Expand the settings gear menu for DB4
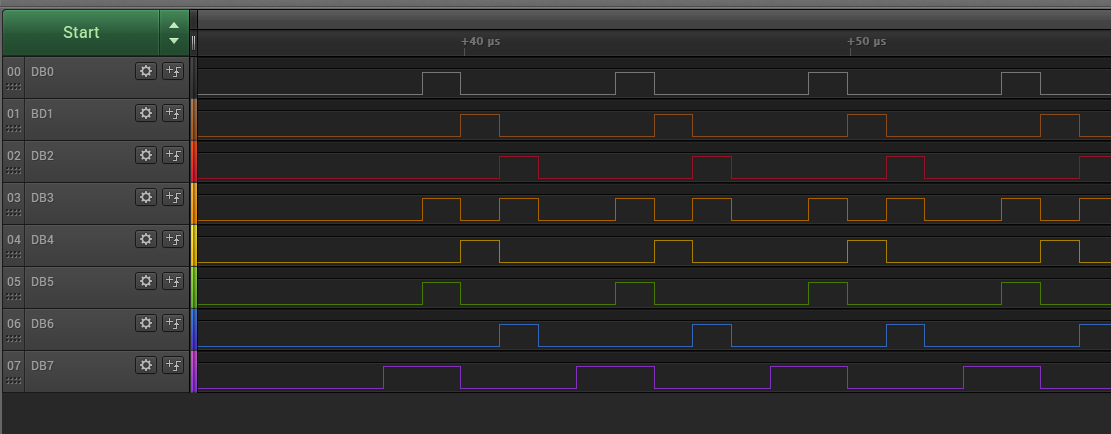 click(146, 239)
